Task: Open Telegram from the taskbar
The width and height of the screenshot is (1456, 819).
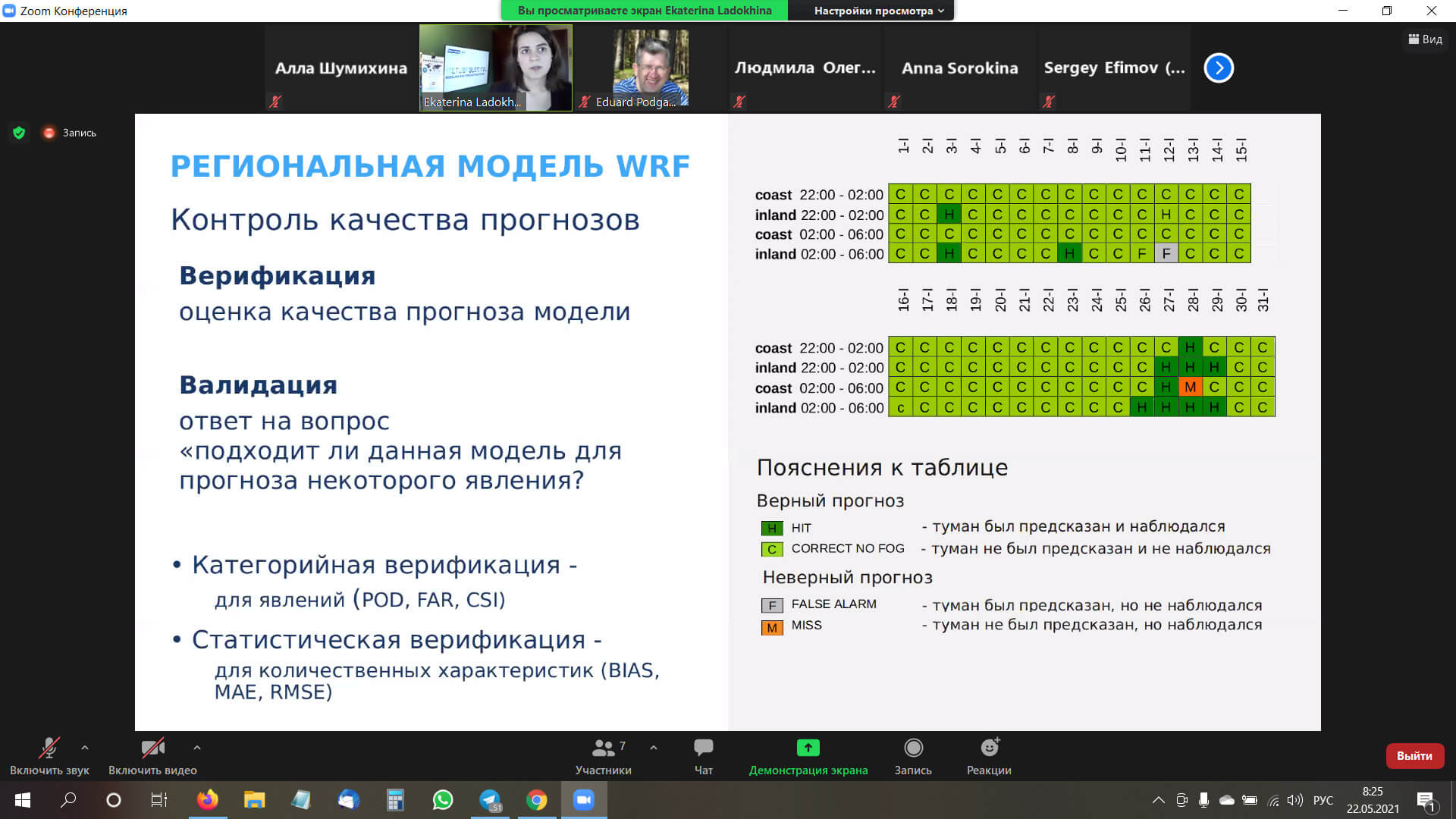Action: 490,799
